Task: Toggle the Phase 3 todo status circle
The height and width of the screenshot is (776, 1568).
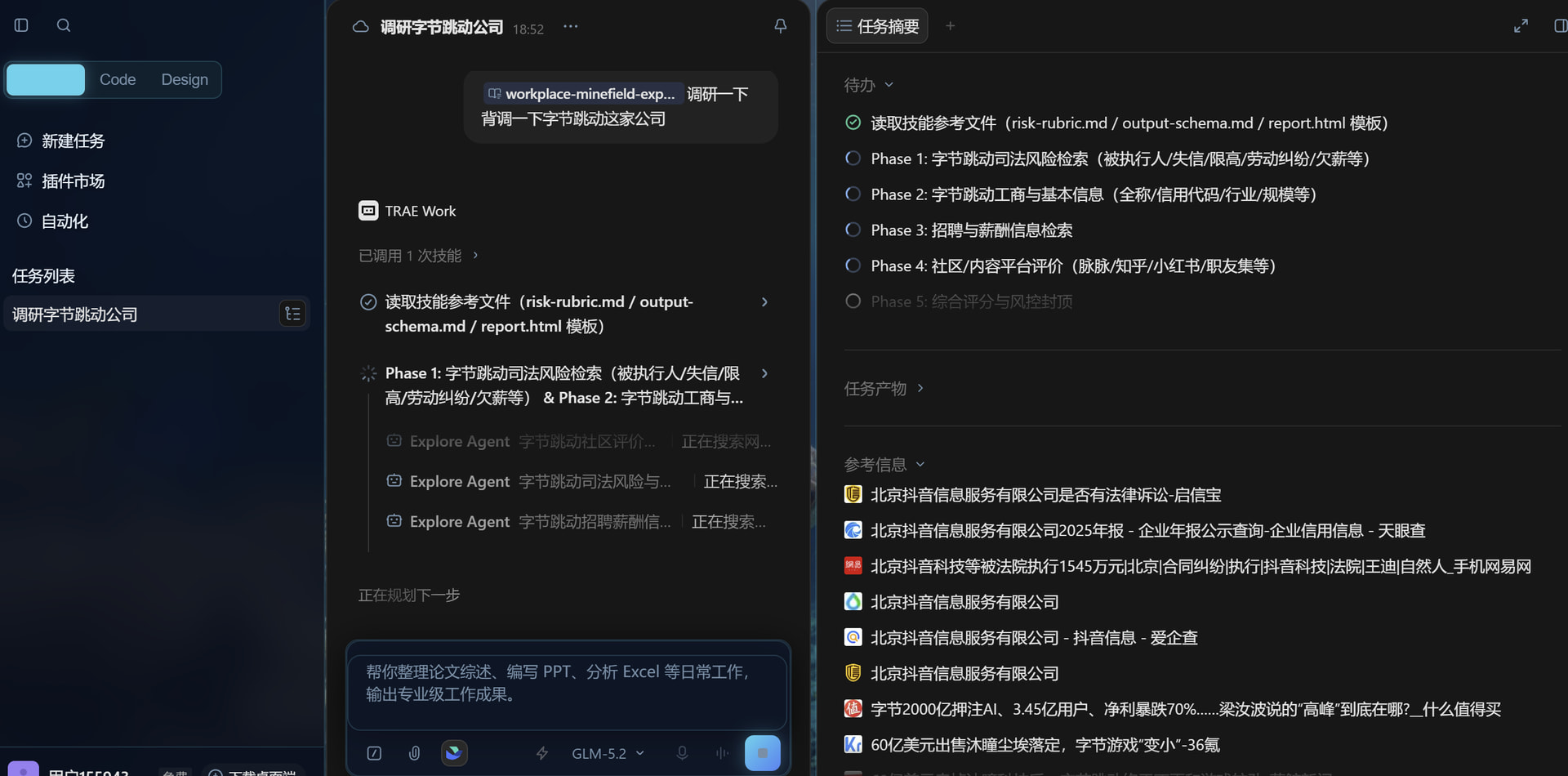Action: [853, 230]
